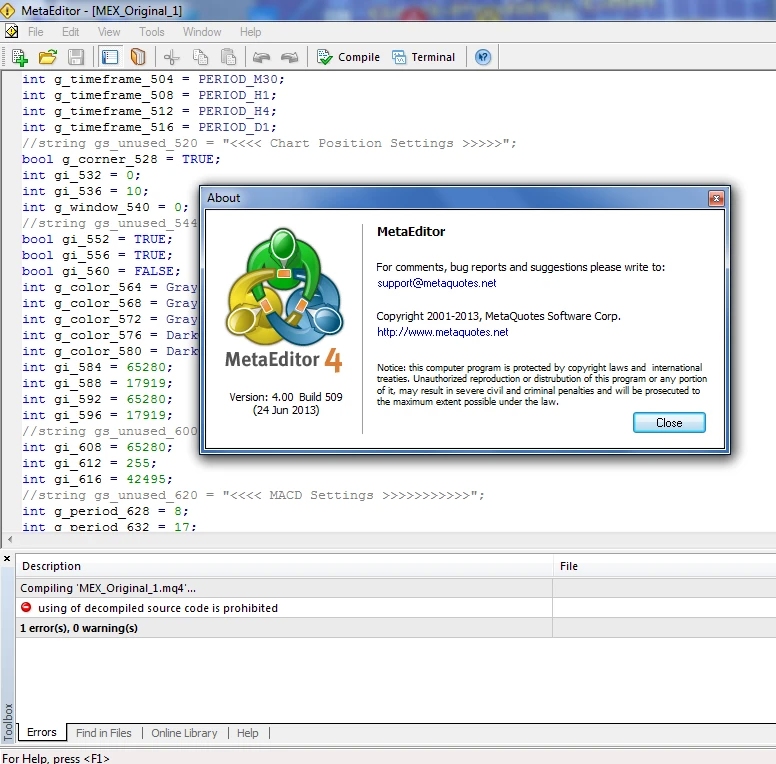Switch to the Help tab in Toolbox
Screen dimensions: 776x764
[247, 733]
